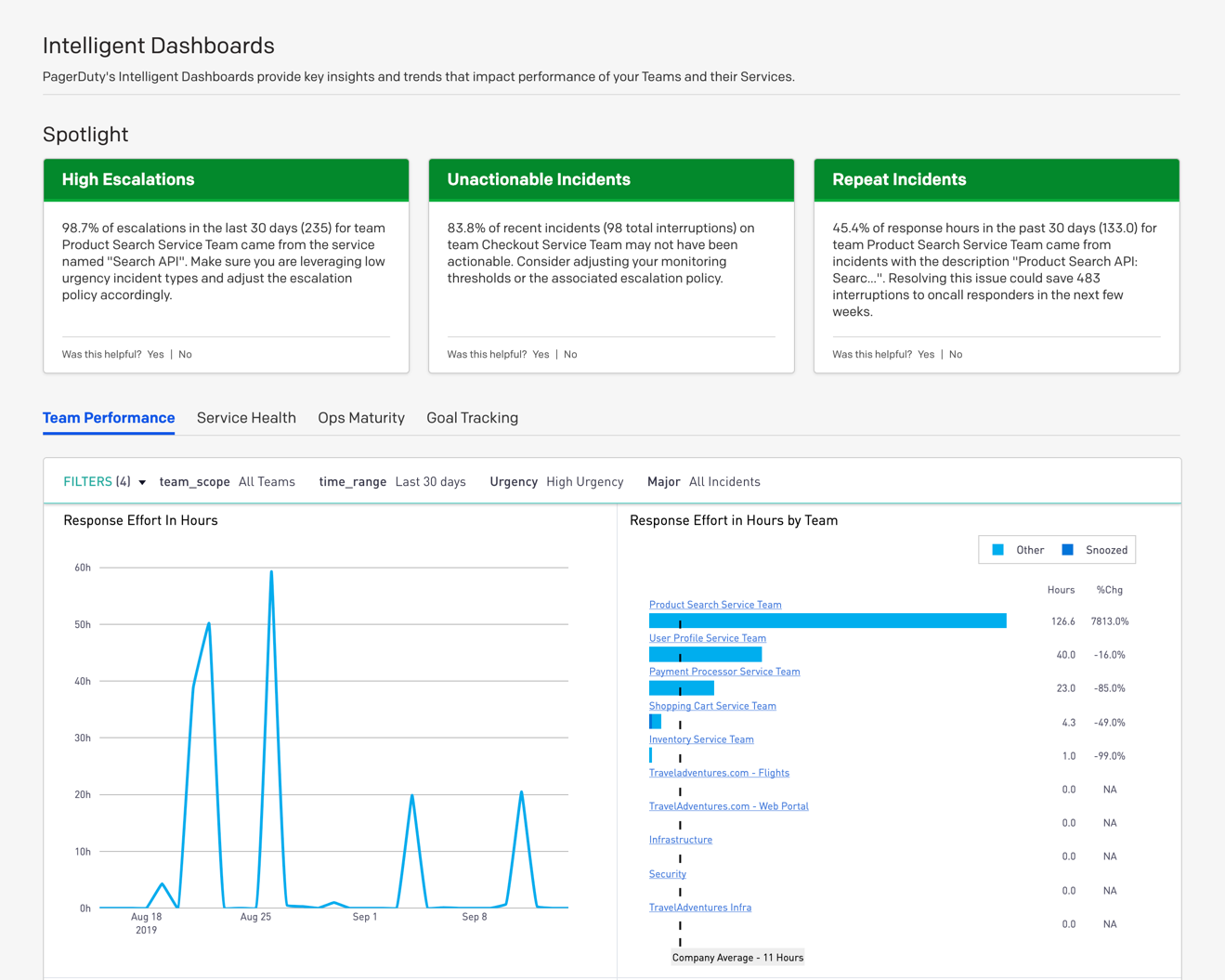Click the Product Search Service Team bar
This screenshot has height=980, width=1225.
tap(827, 621)
